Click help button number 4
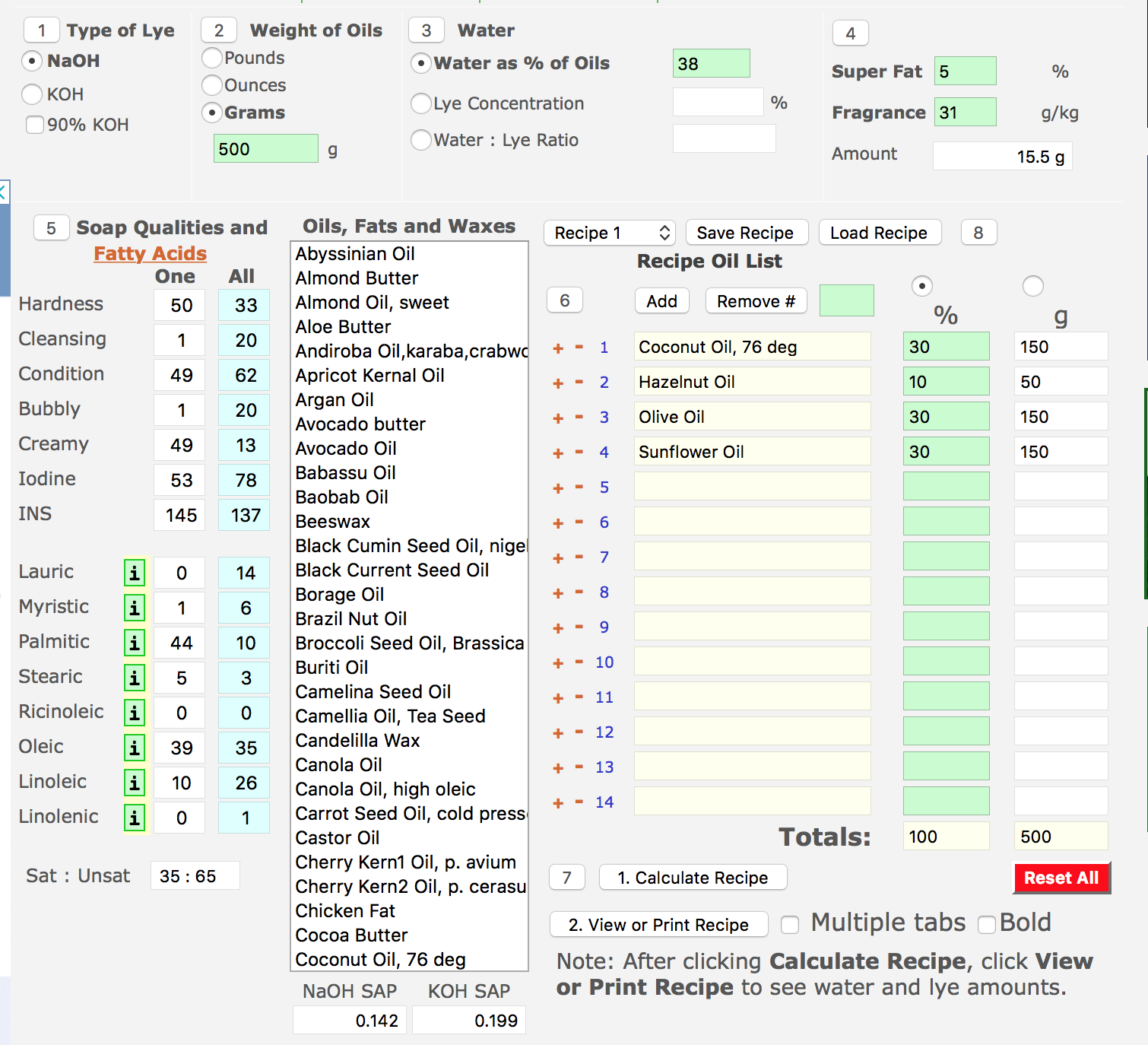Viewport: 1148px width, 1045px height. (851, 33)
